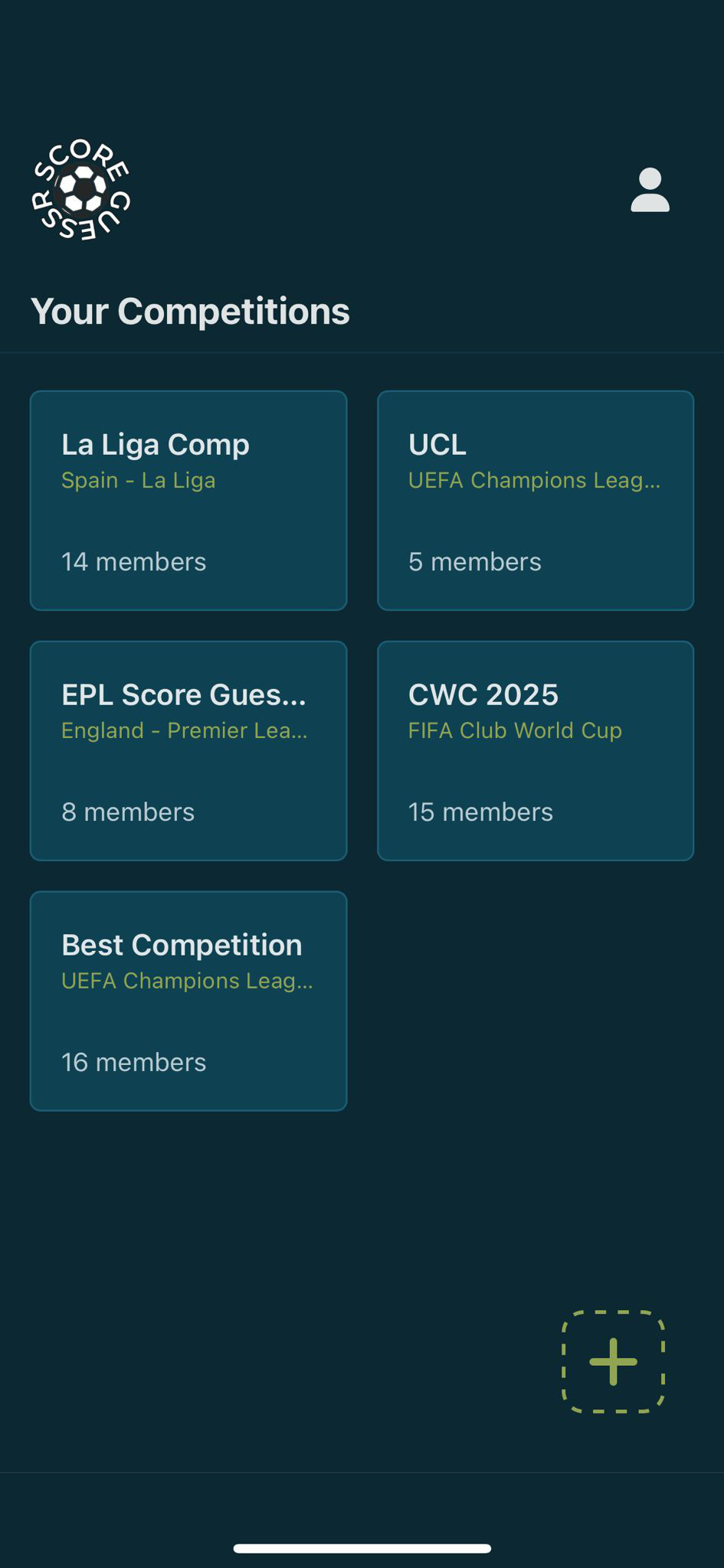724x1568 pixels.
Task: Tap UEFA Champions League label under UCL
Action: click(534, 481)
